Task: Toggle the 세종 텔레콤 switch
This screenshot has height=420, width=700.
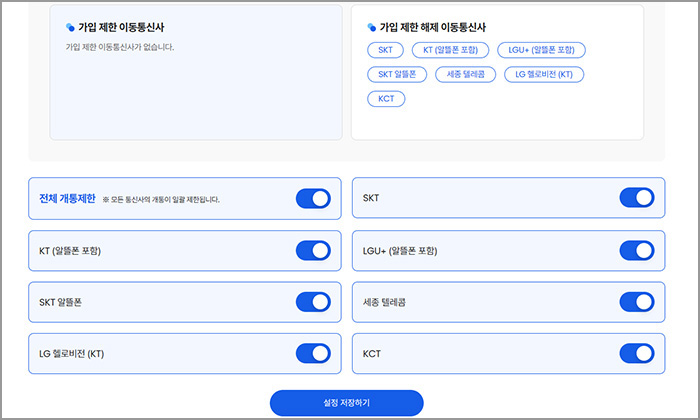Action: click(637, 302)
